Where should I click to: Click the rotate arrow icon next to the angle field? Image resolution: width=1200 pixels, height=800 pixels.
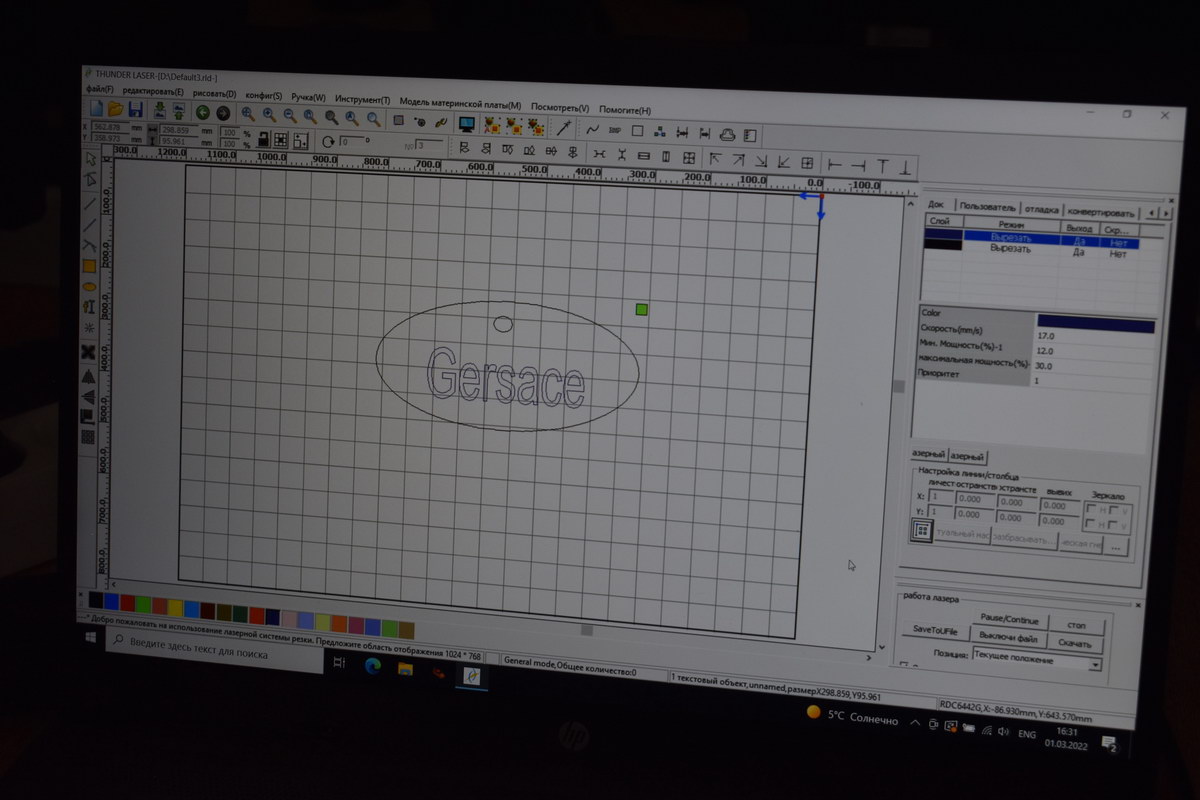tap(327, 141)
